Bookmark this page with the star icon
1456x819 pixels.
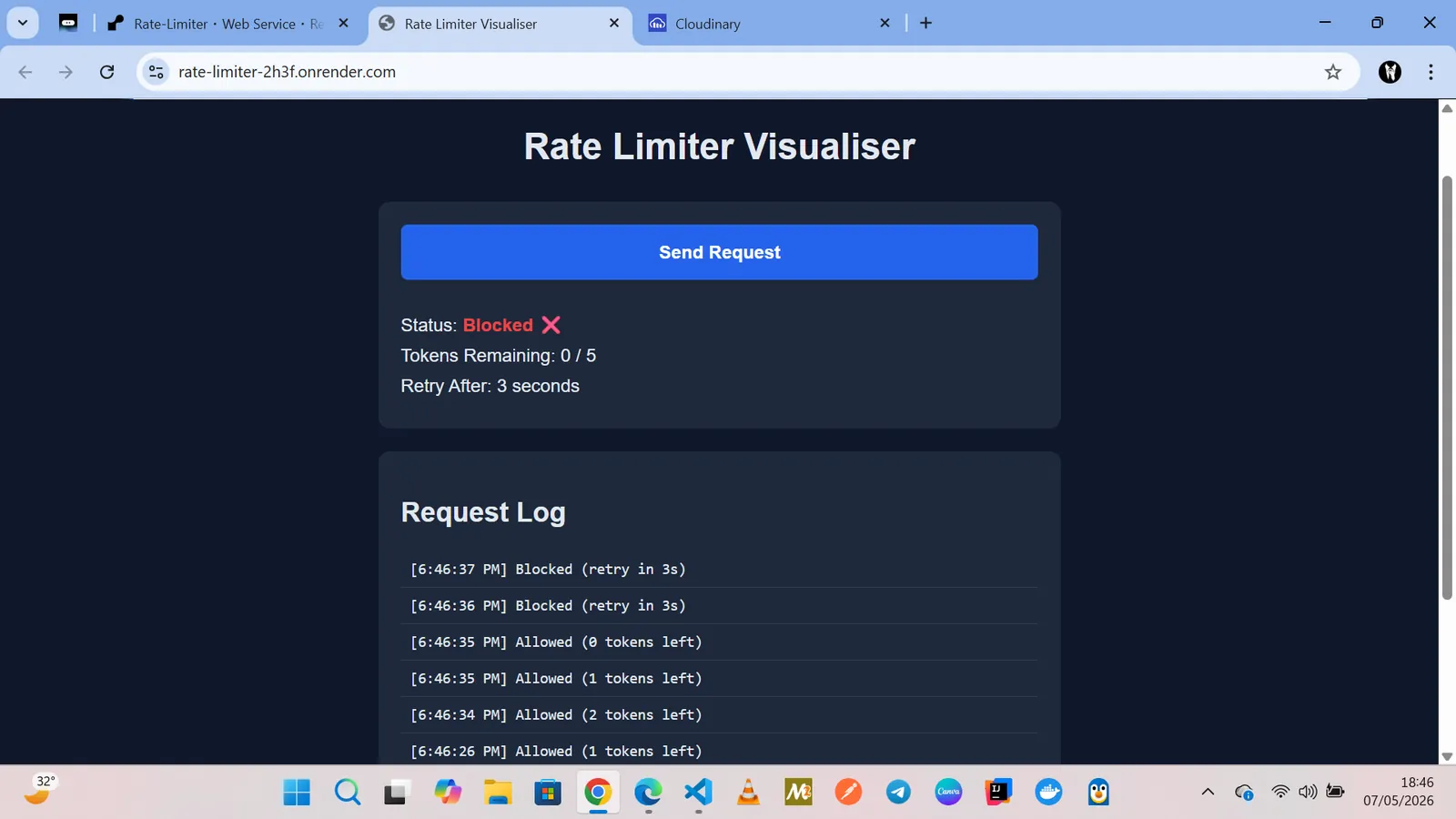click(1333, 72)
